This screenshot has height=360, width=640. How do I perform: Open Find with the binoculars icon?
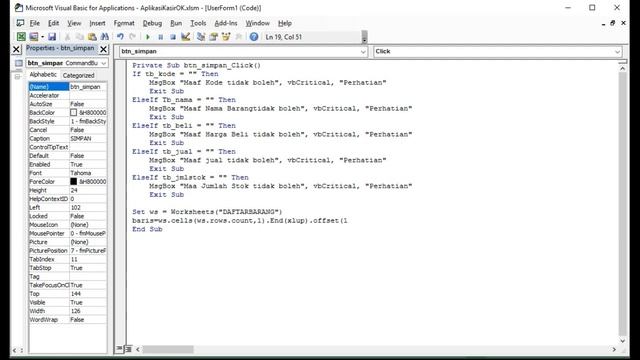coord(104,37)
